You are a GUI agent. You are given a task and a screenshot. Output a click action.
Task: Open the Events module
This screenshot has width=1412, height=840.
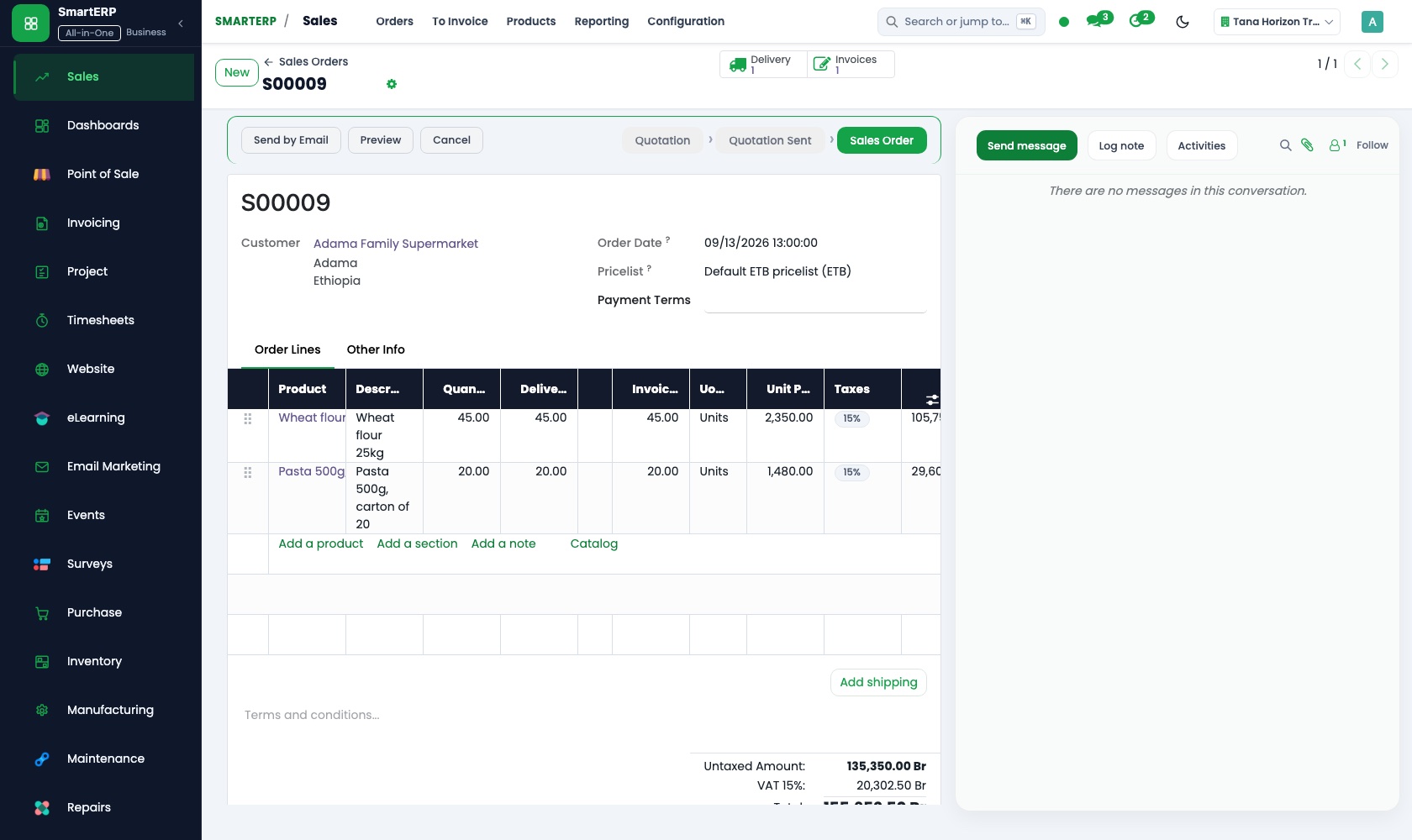[x=103, y=515]
